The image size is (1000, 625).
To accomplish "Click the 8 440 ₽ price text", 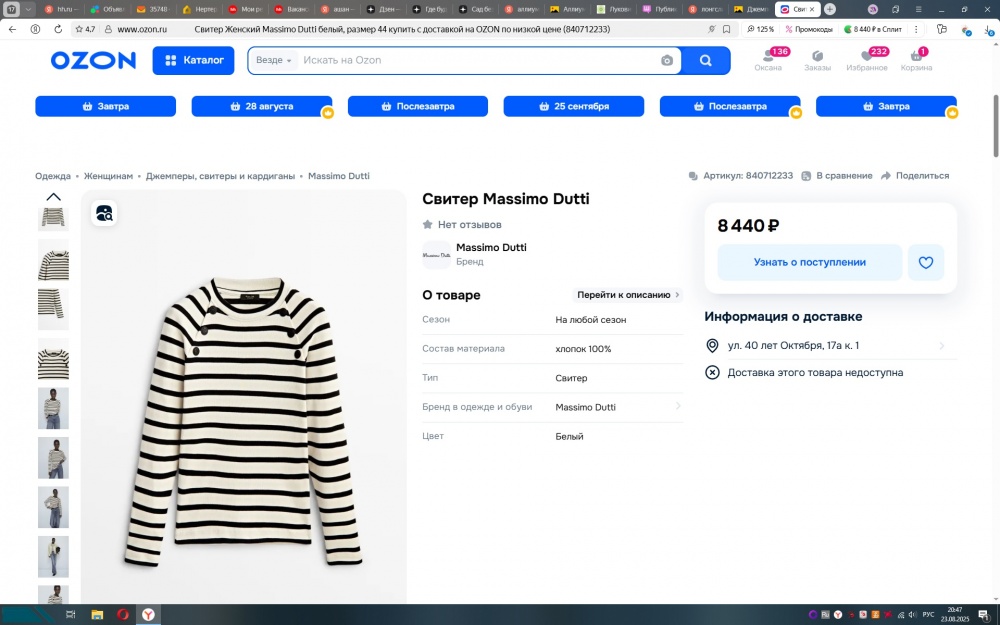I will pyautogui.click(x=748, y=225).
